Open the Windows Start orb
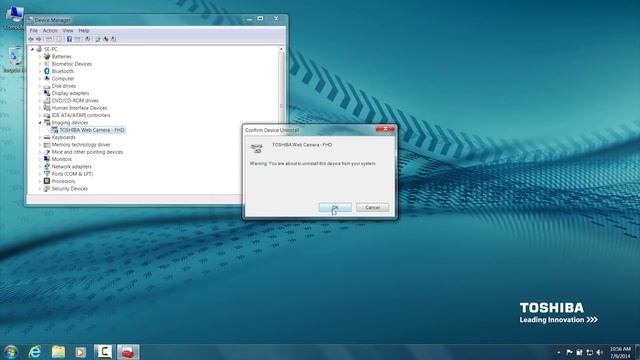Image resolution: width=640 pixels, height=360 pixels. tap(11, 352)
